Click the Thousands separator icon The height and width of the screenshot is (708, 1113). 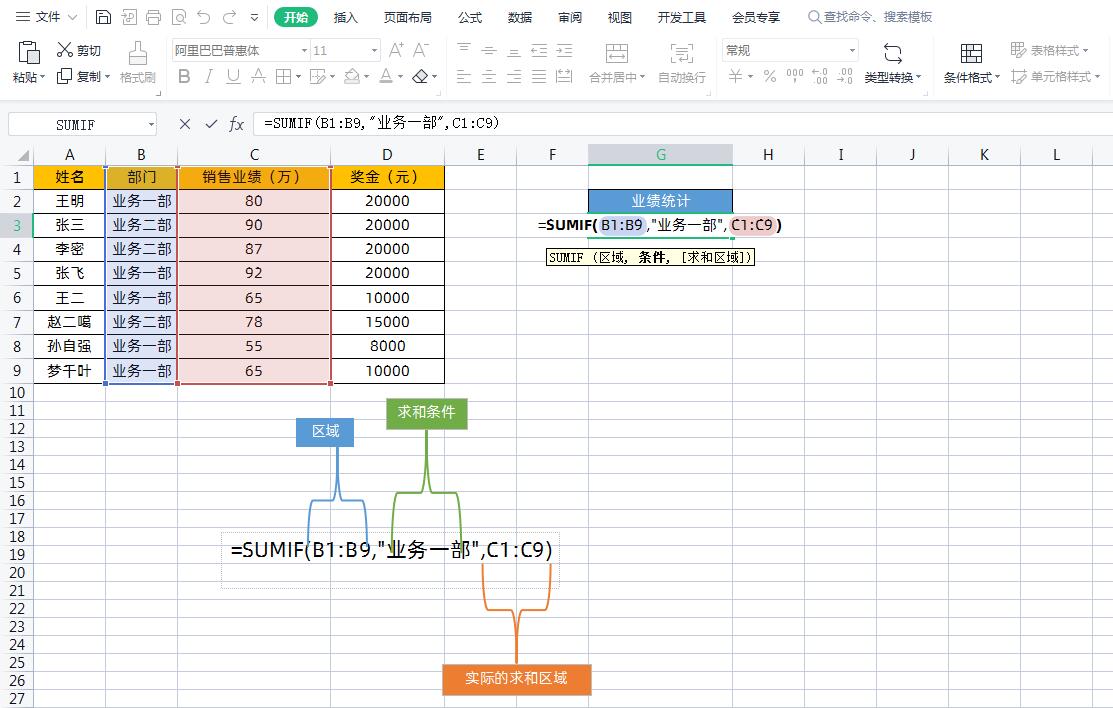click(x=795, y=76)
